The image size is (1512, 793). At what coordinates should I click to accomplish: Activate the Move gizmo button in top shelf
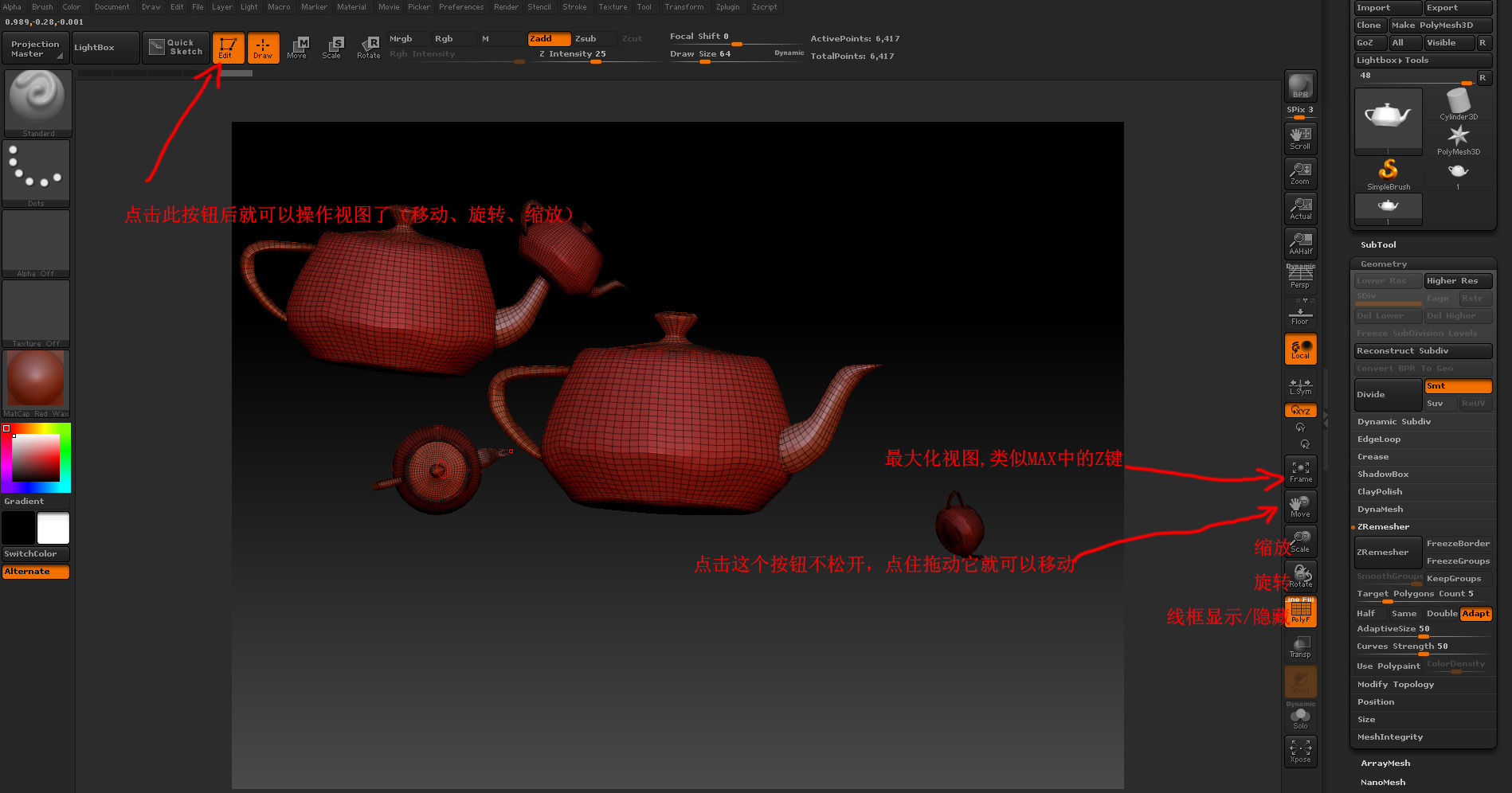297,48
